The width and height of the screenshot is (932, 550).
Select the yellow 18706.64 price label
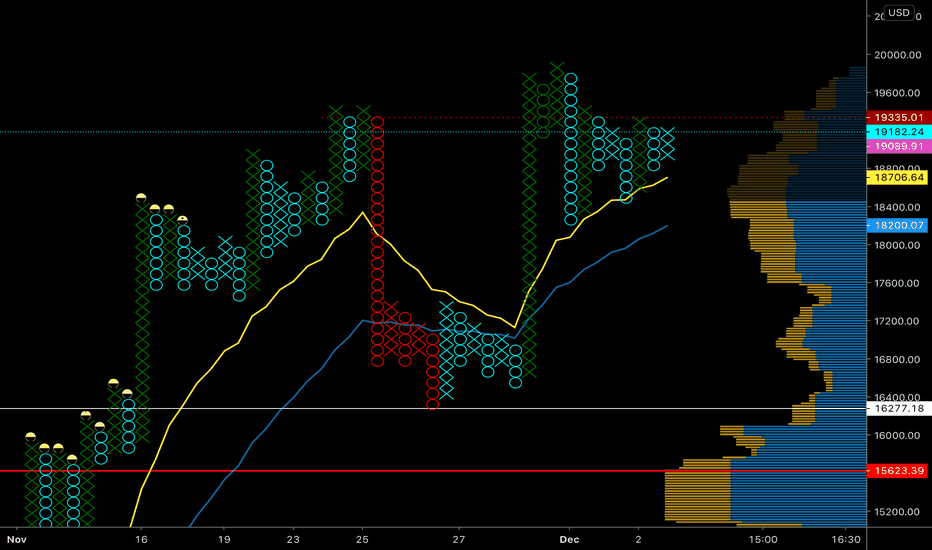pyautogui.click(x=899, y=177)
